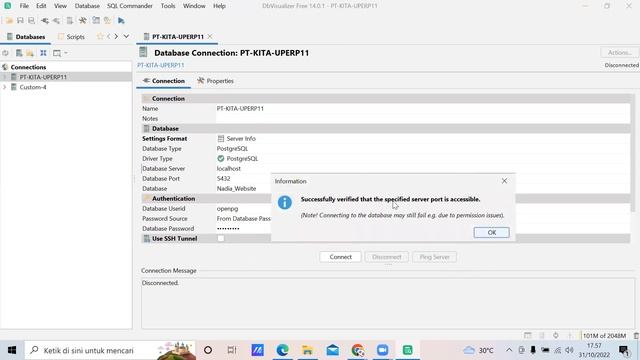Open File Explorer from the taskbar
The height and width of the screenshot is (360, 640).
[x=307, y=350]
